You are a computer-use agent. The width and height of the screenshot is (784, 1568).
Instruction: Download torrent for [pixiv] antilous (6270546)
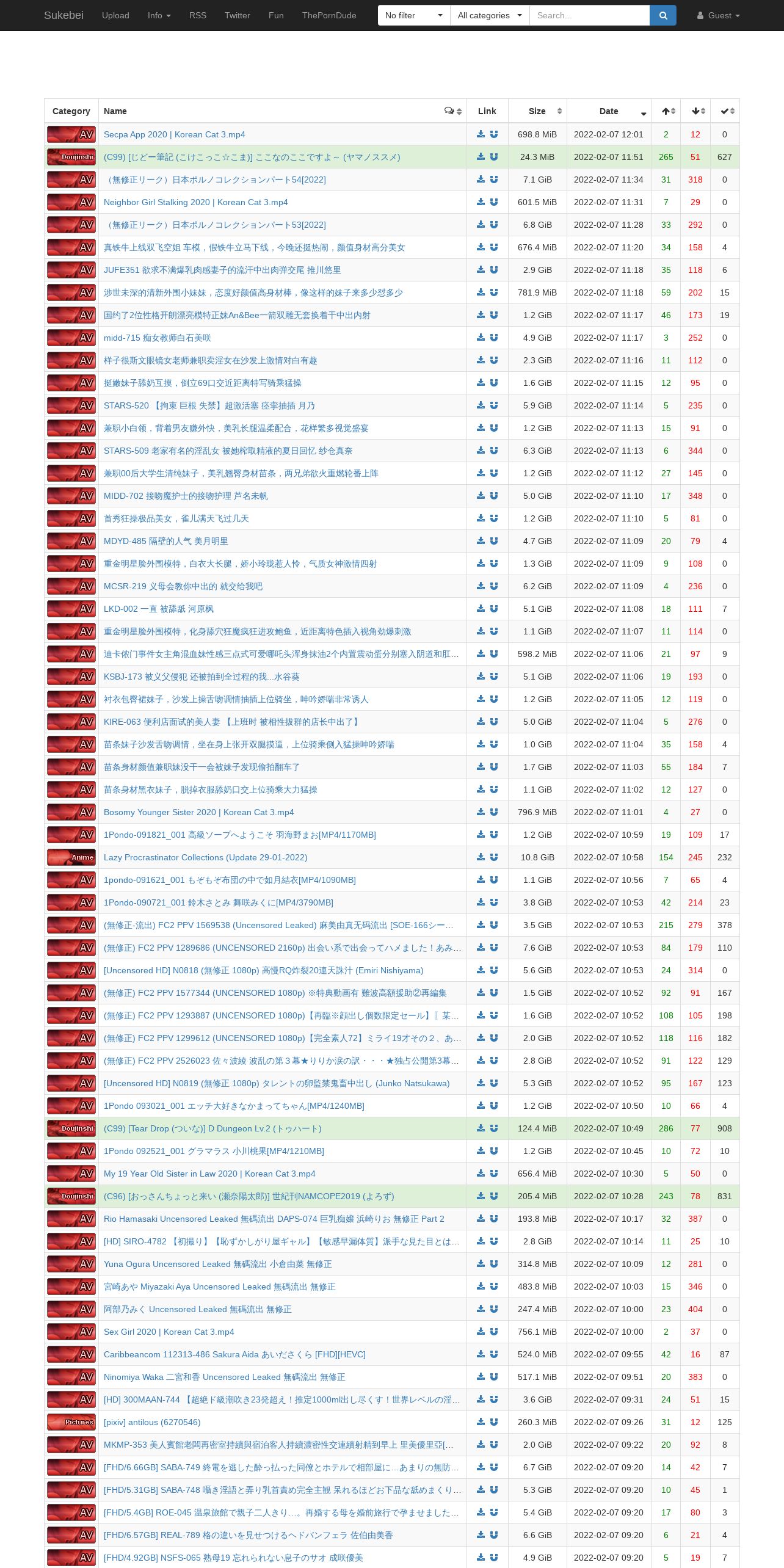pyautogui.click(x=481, y=1422)
